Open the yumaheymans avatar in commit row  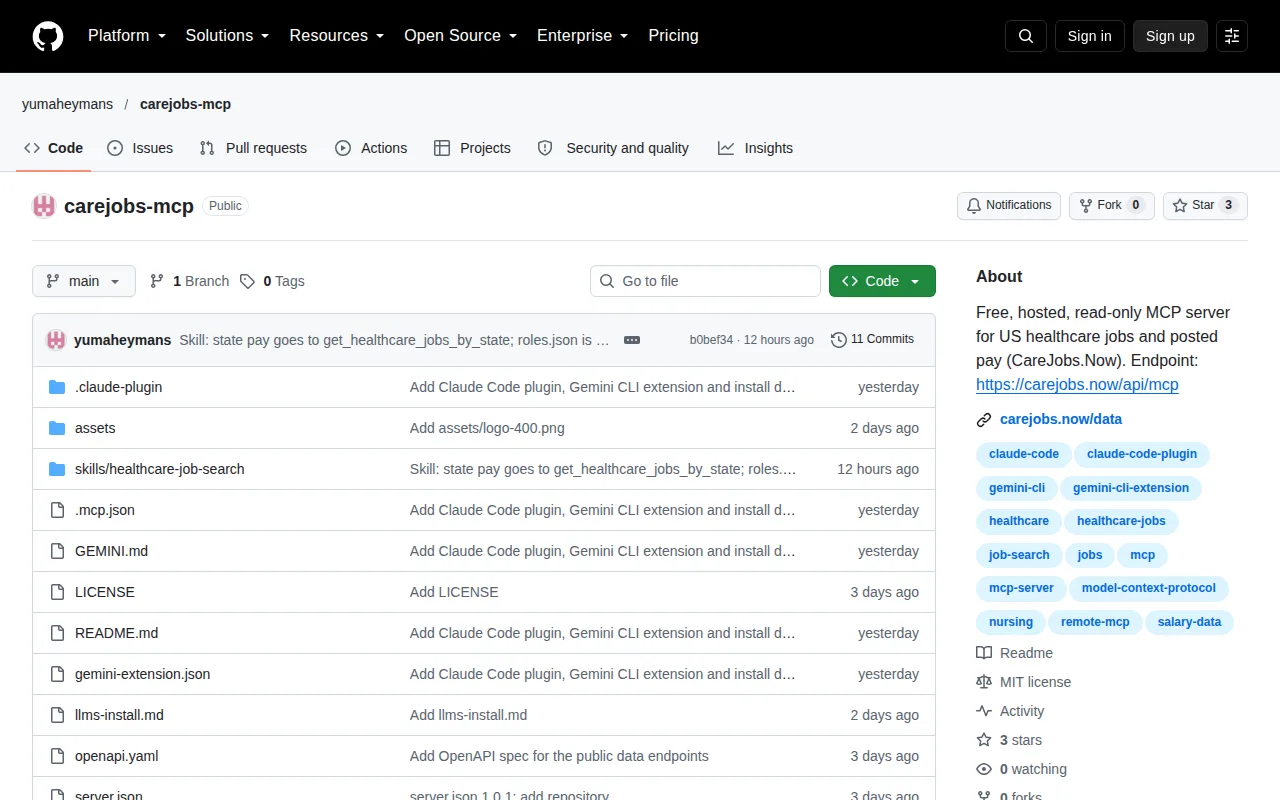click(x=56, y=340)
